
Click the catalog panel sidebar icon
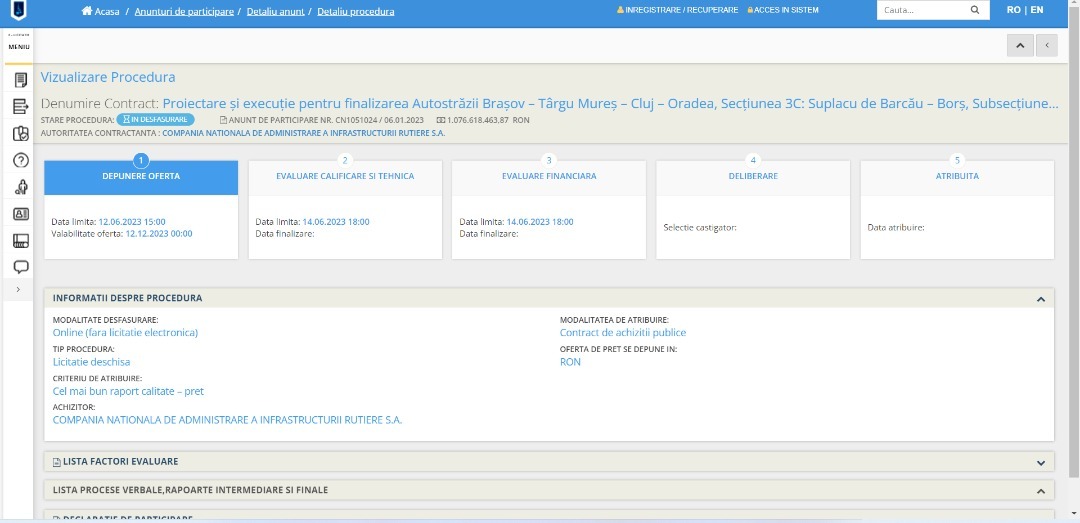click(21, 240)
